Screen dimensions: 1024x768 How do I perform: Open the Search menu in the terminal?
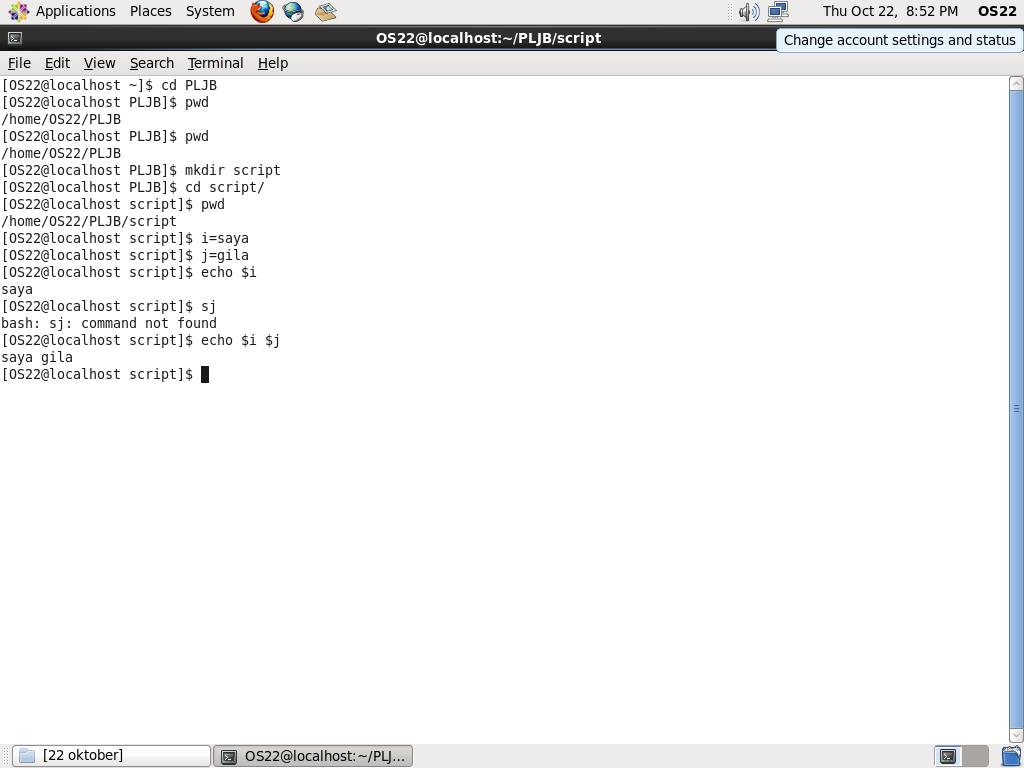151,62
